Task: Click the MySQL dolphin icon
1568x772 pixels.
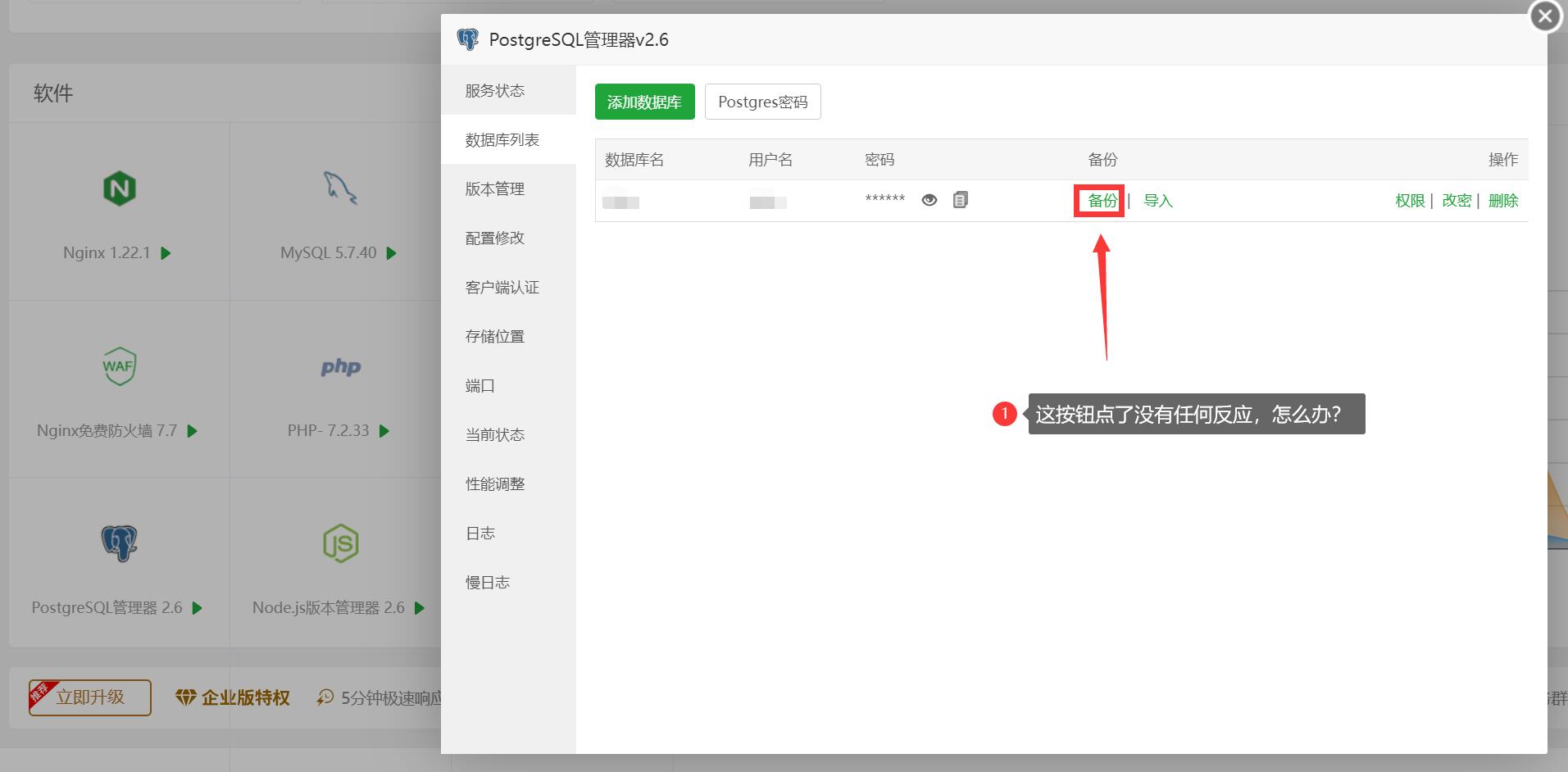Action: [339, 188]
